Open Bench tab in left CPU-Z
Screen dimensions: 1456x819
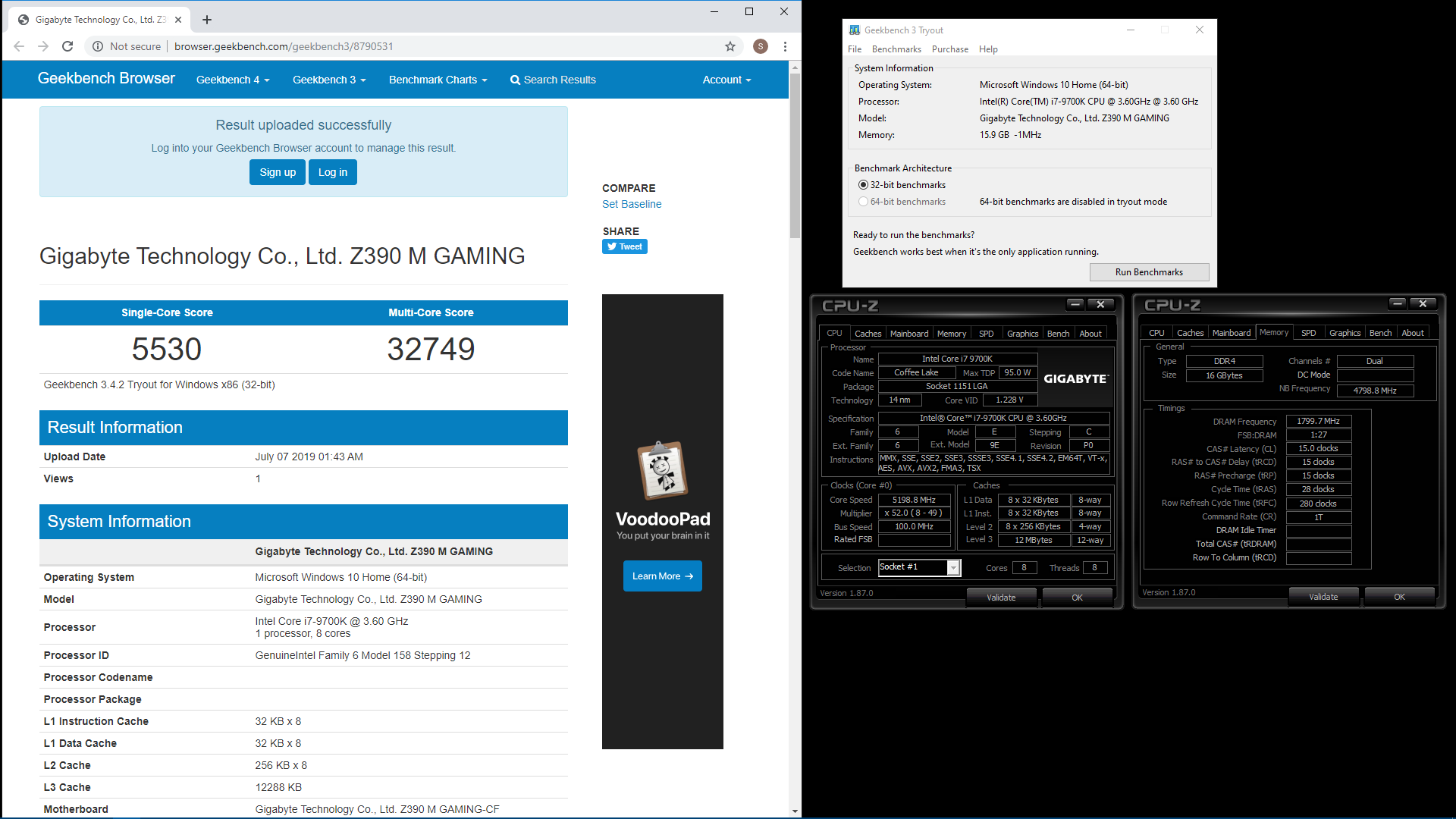tap(1058, 334)
